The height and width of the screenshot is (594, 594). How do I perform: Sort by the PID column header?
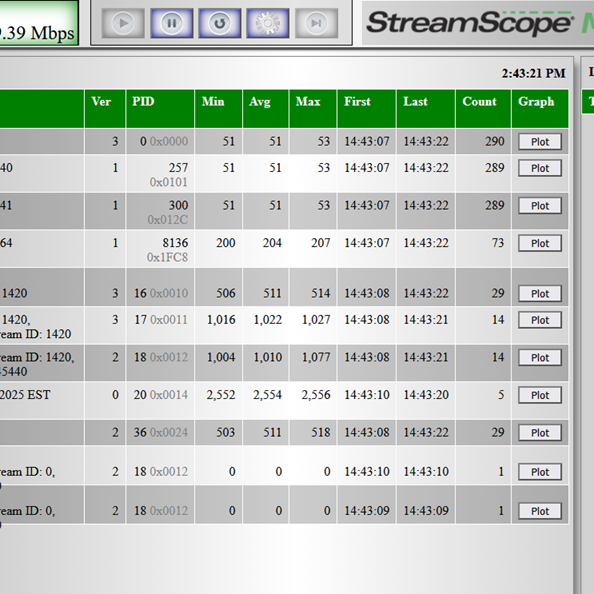(x=160, y=109)
